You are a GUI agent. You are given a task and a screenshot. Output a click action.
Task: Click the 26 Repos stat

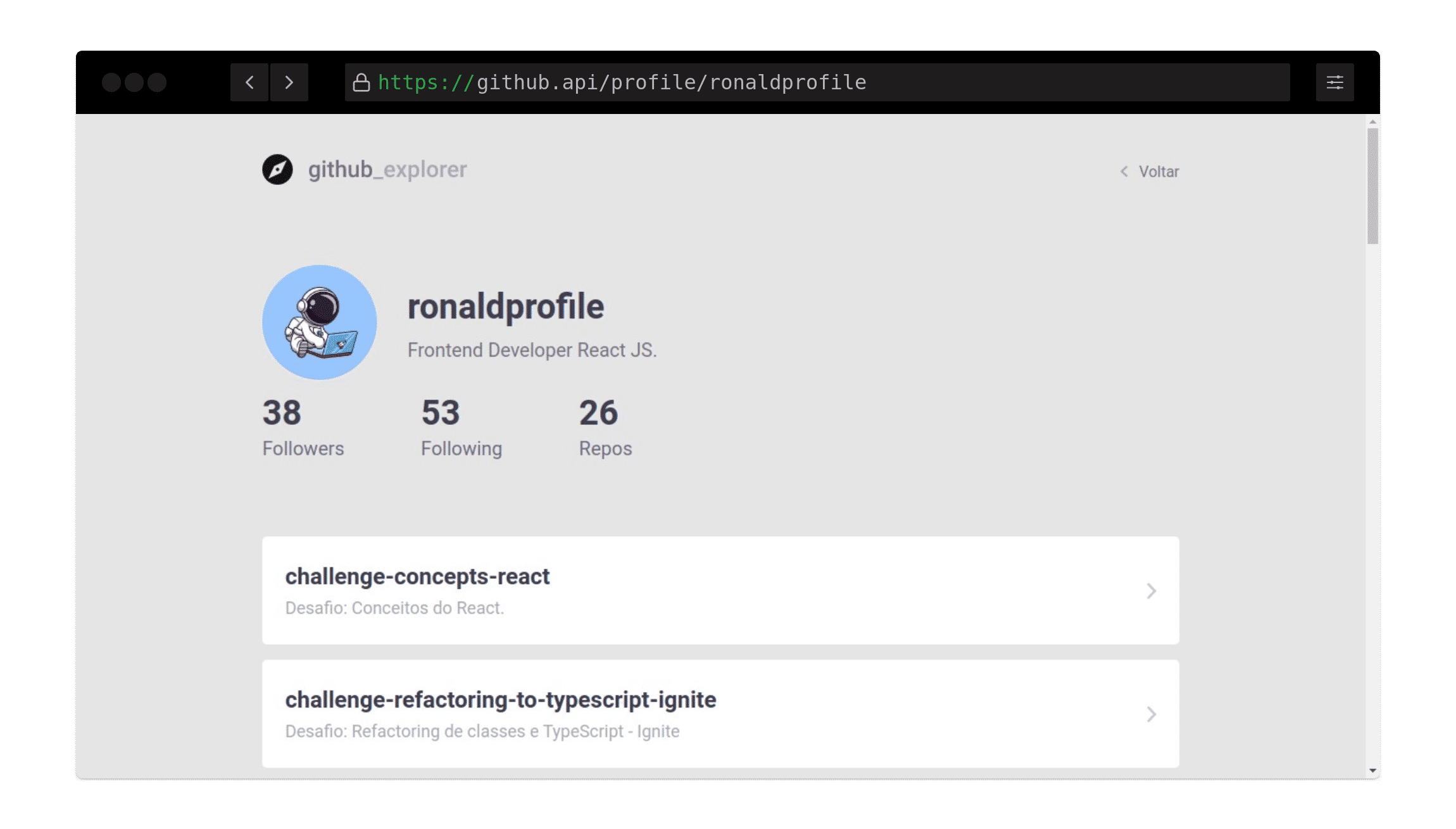point(605,427)
